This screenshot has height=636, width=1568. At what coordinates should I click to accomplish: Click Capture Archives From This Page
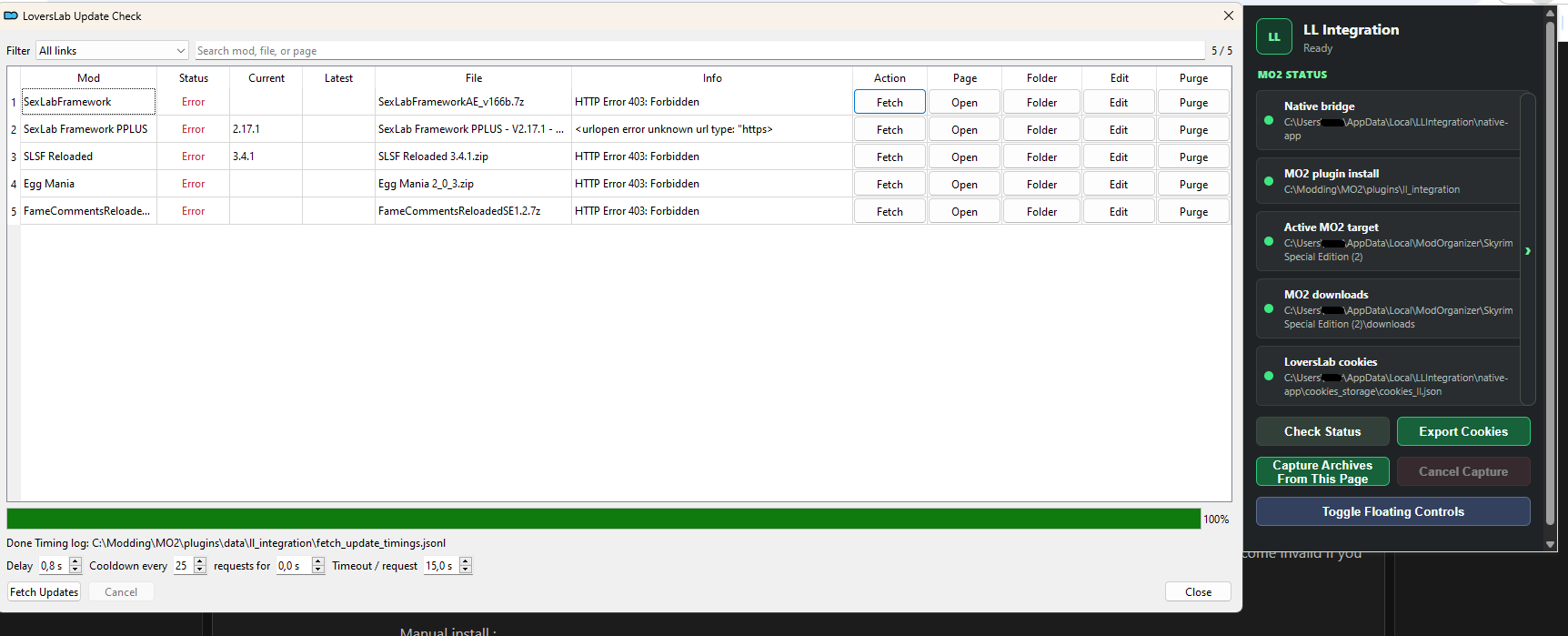click(1322, 471)
